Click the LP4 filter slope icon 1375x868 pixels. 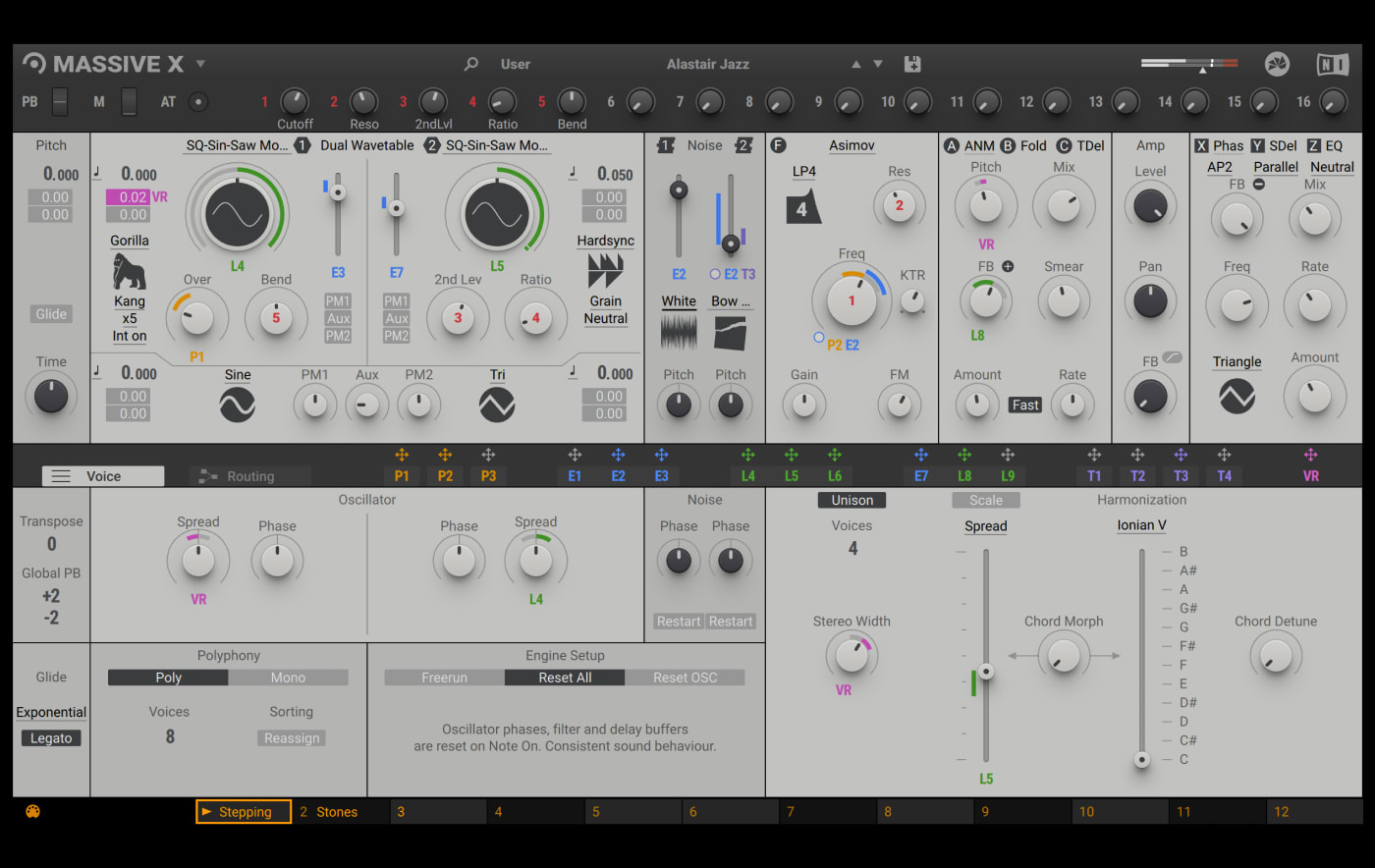coord(801,208)
